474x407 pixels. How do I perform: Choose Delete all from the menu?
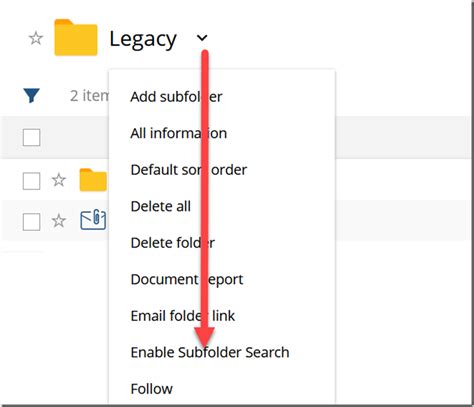pos(161,206)
